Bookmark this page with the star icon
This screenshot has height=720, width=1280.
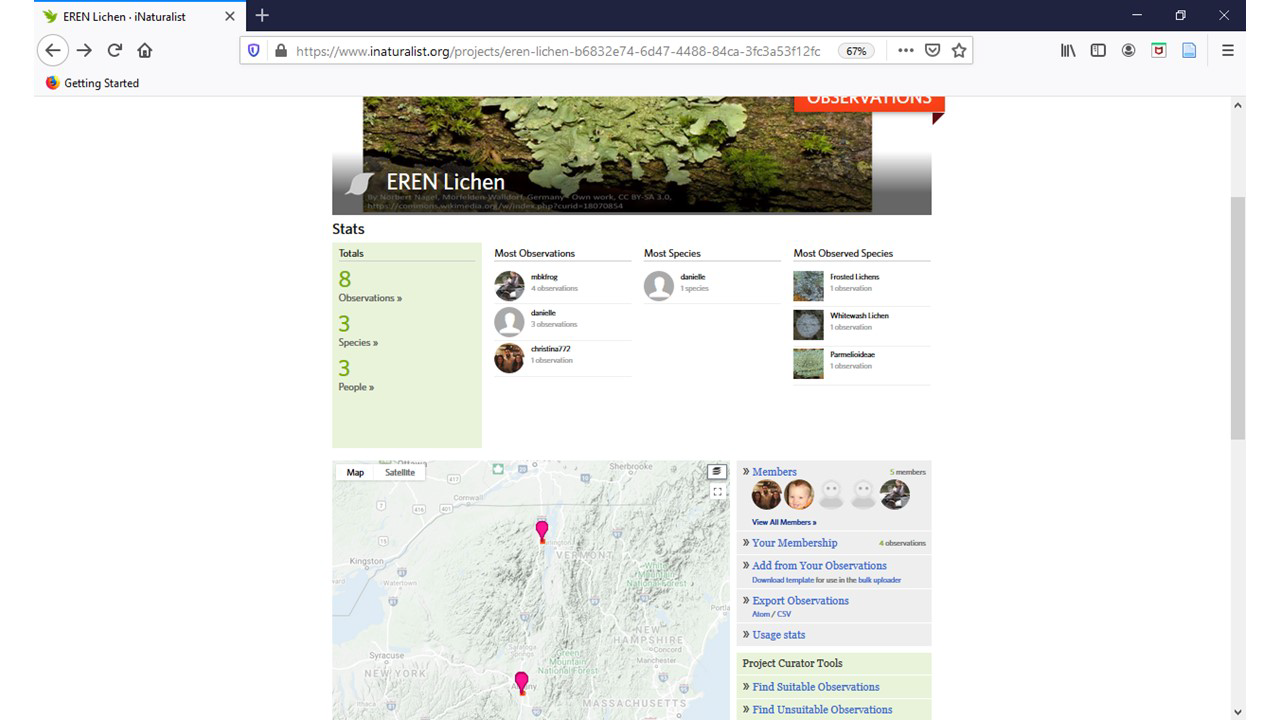(x=959, y=50)
